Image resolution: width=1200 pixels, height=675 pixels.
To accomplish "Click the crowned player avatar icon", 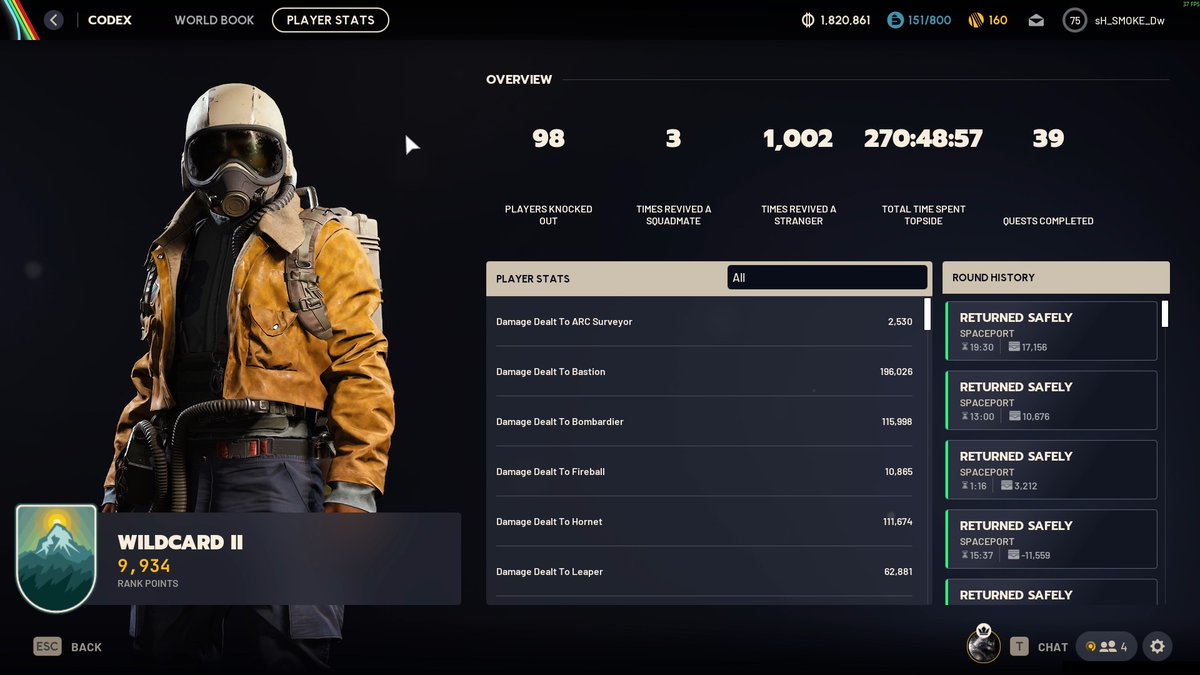I will coord(984,645).
